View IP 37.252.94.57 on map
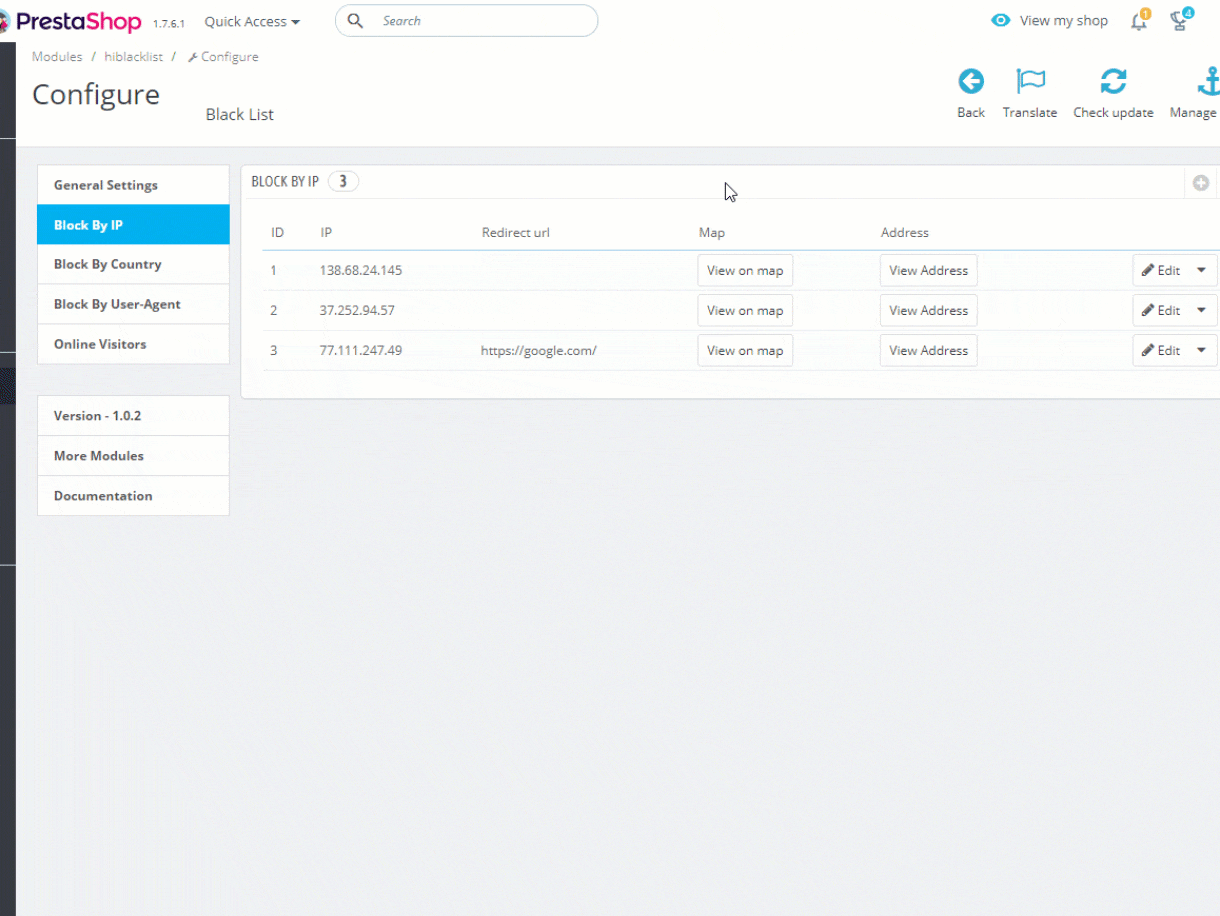 pos(745,310)
